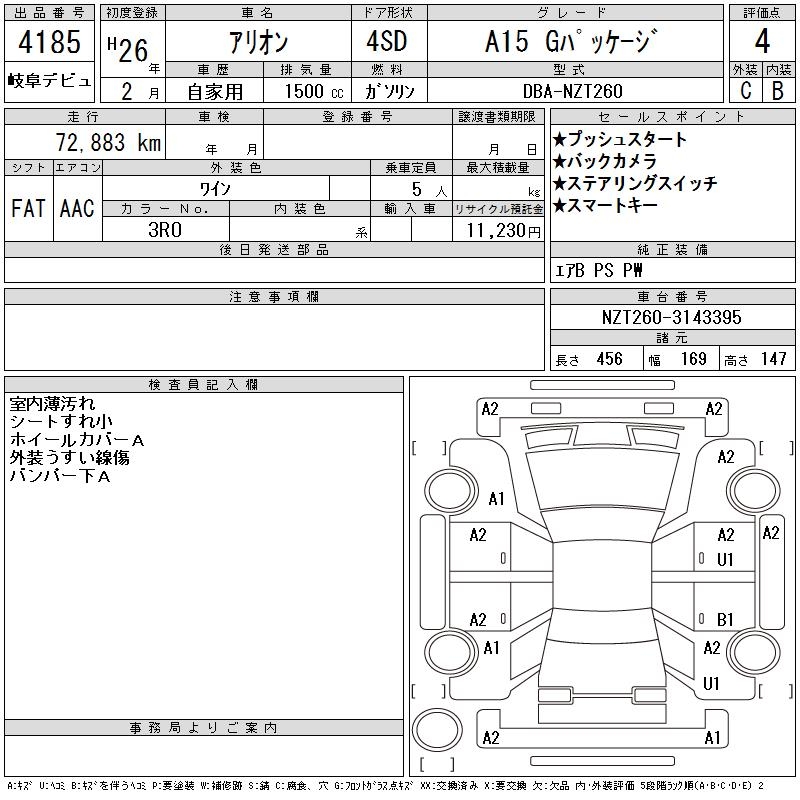The image size is (800, 800).
Task: Click the overall evaluation score 4
Action: click(762, 41)
